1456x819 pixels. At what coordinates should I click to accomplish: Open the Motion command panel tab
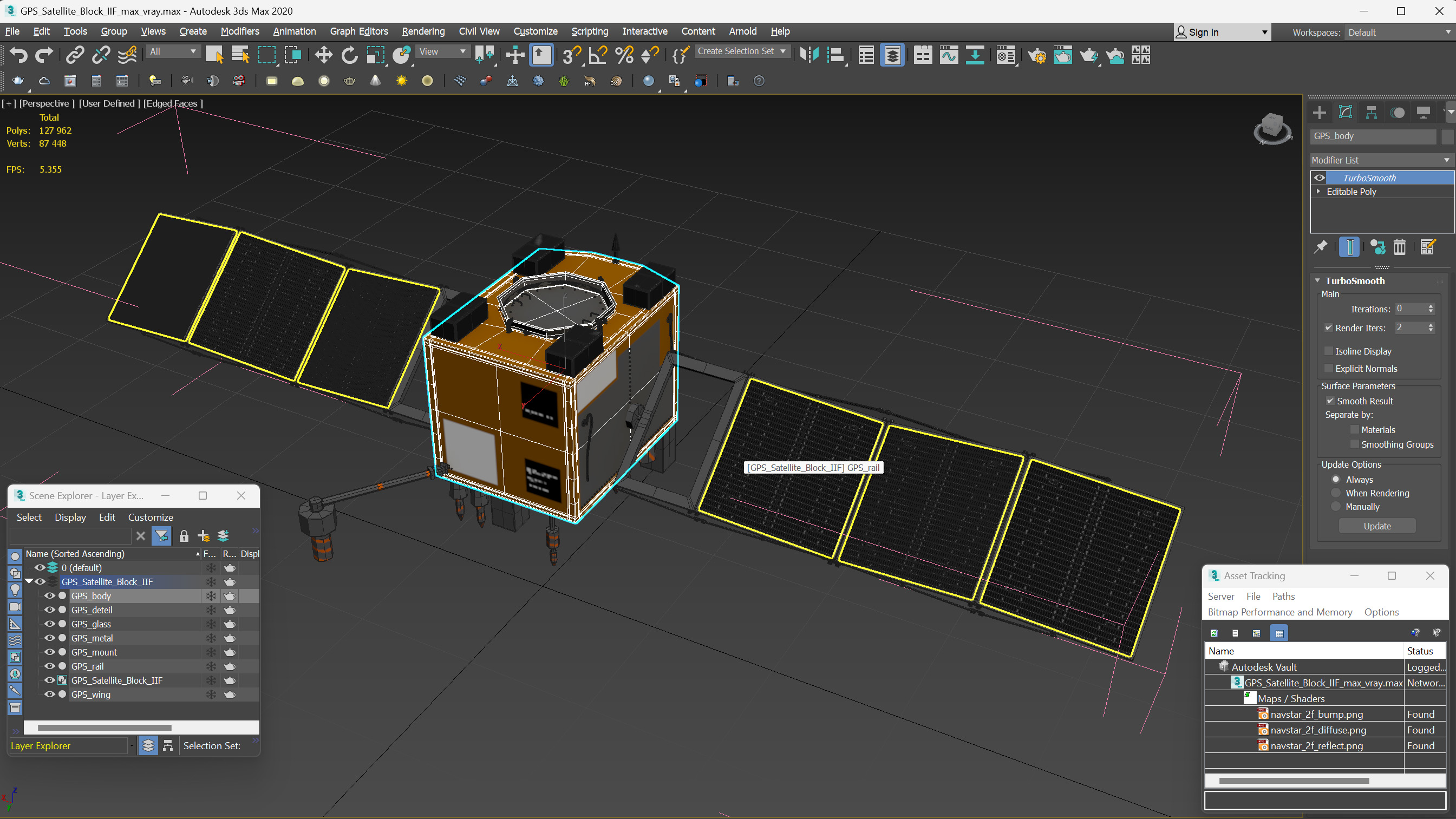pos(1397,113)
